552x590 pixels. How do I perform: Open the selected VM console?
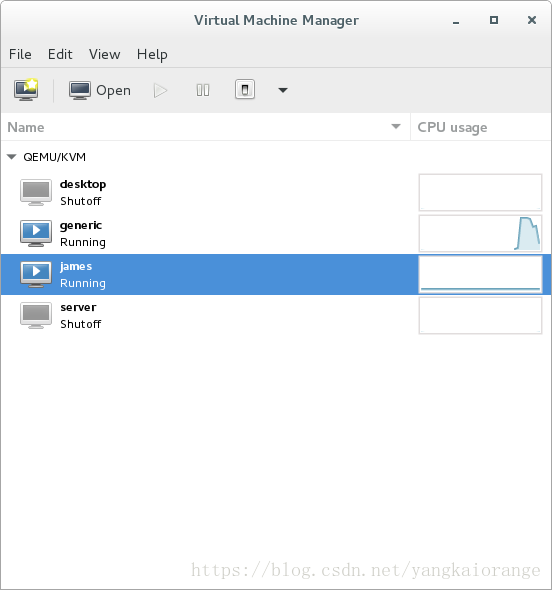click(100, 90)
